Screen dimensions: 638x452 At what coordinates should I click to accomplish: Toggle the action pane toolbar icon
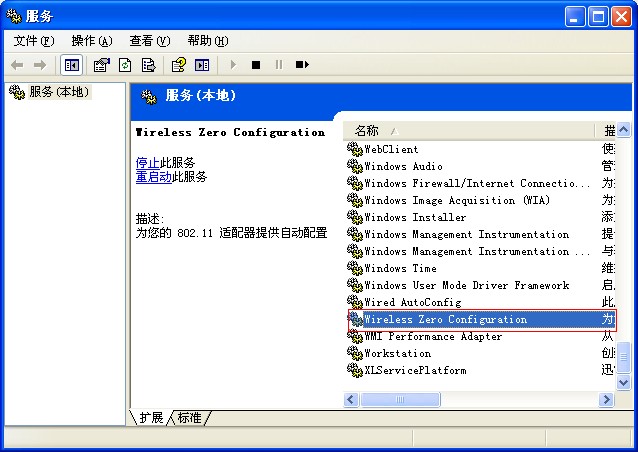202,65
